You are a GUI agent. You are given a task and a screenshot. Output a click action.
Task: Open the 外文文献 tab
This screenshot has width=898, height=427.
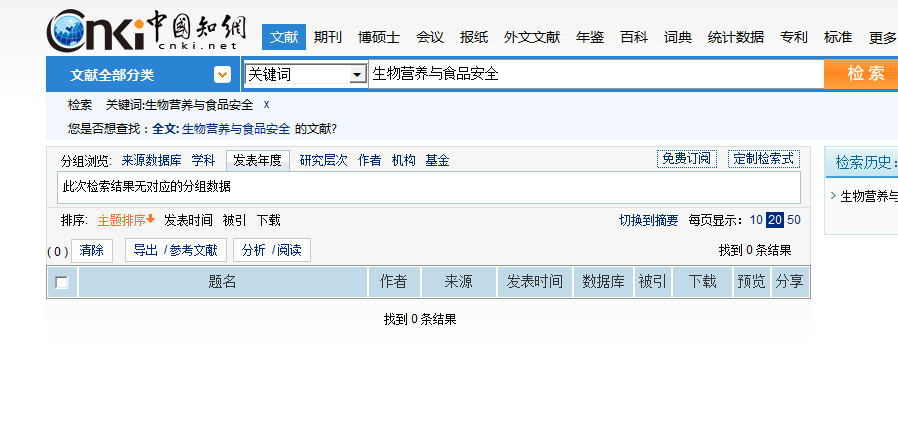click(x=532, y=38)
